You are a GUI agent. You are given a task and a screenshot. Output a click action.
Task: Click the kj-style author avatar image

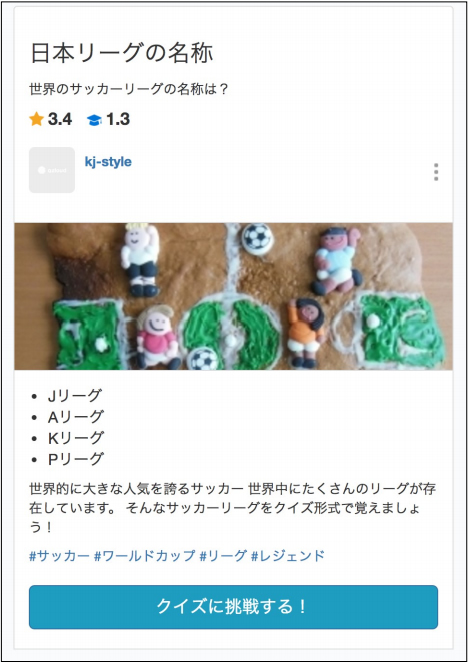click(x=52, y=170)
